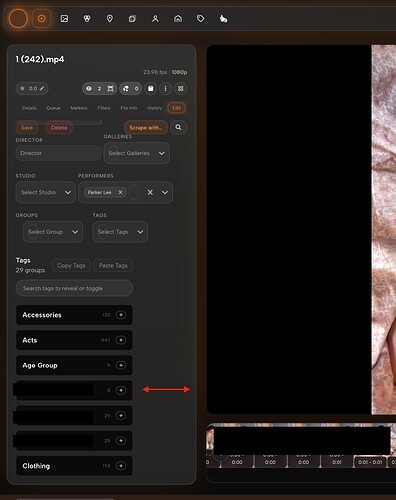
Task: Click the 1080p resolution label
Action: 179,72
